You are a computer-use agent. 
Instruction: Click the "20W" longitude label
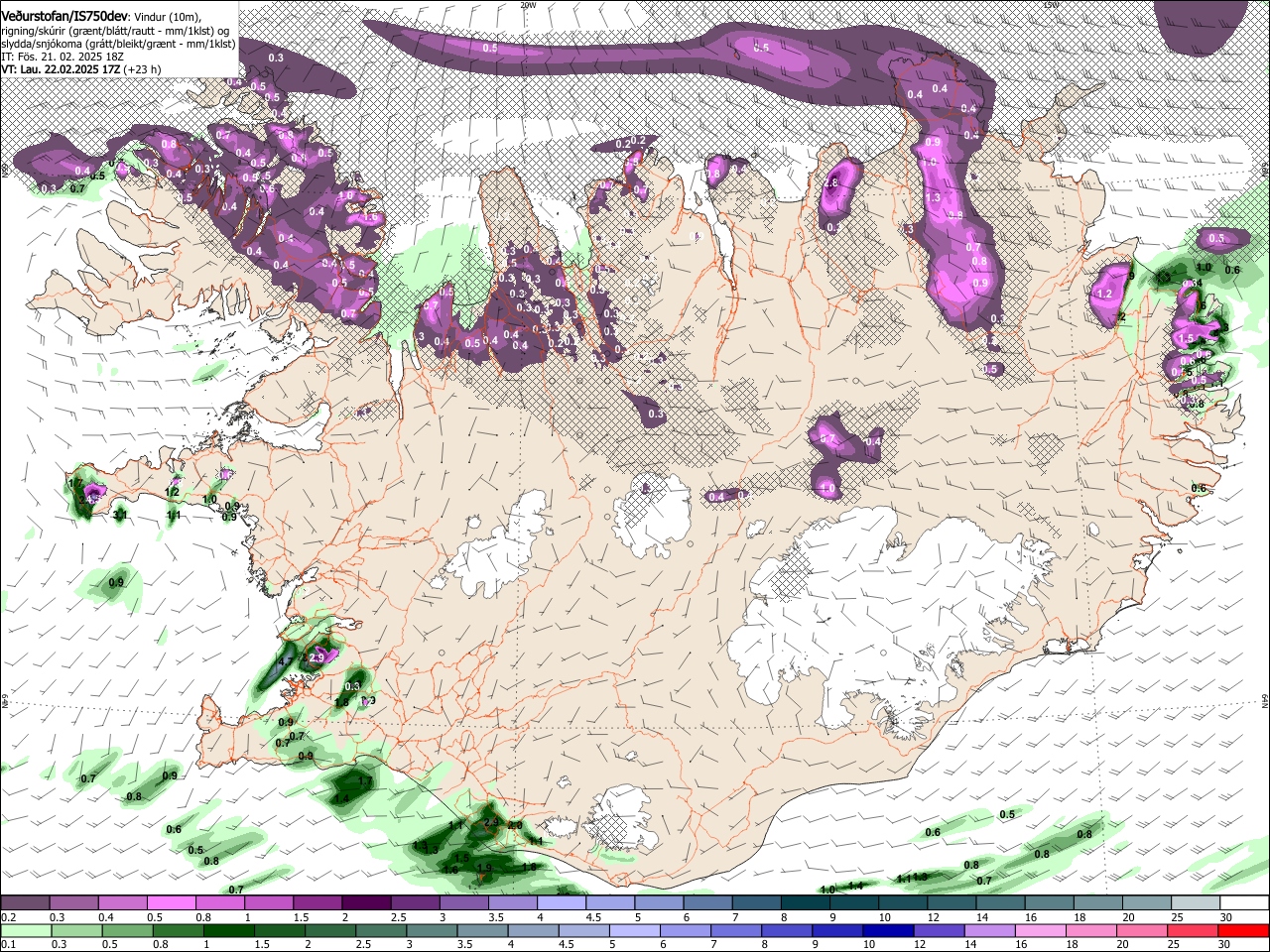[528, 5]
